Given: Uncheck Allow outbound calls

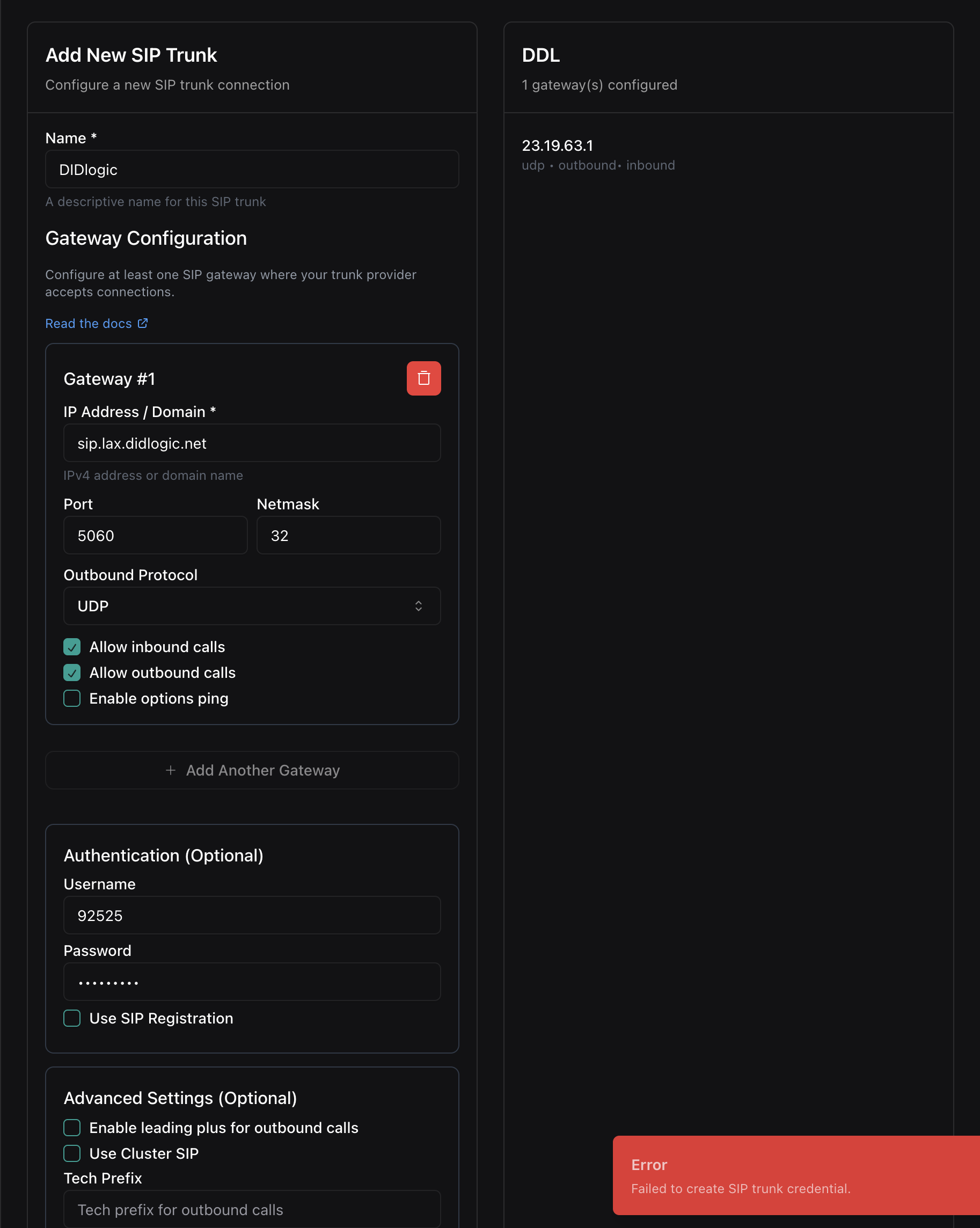Looking at the screenshot, I should tap(72, 673).
